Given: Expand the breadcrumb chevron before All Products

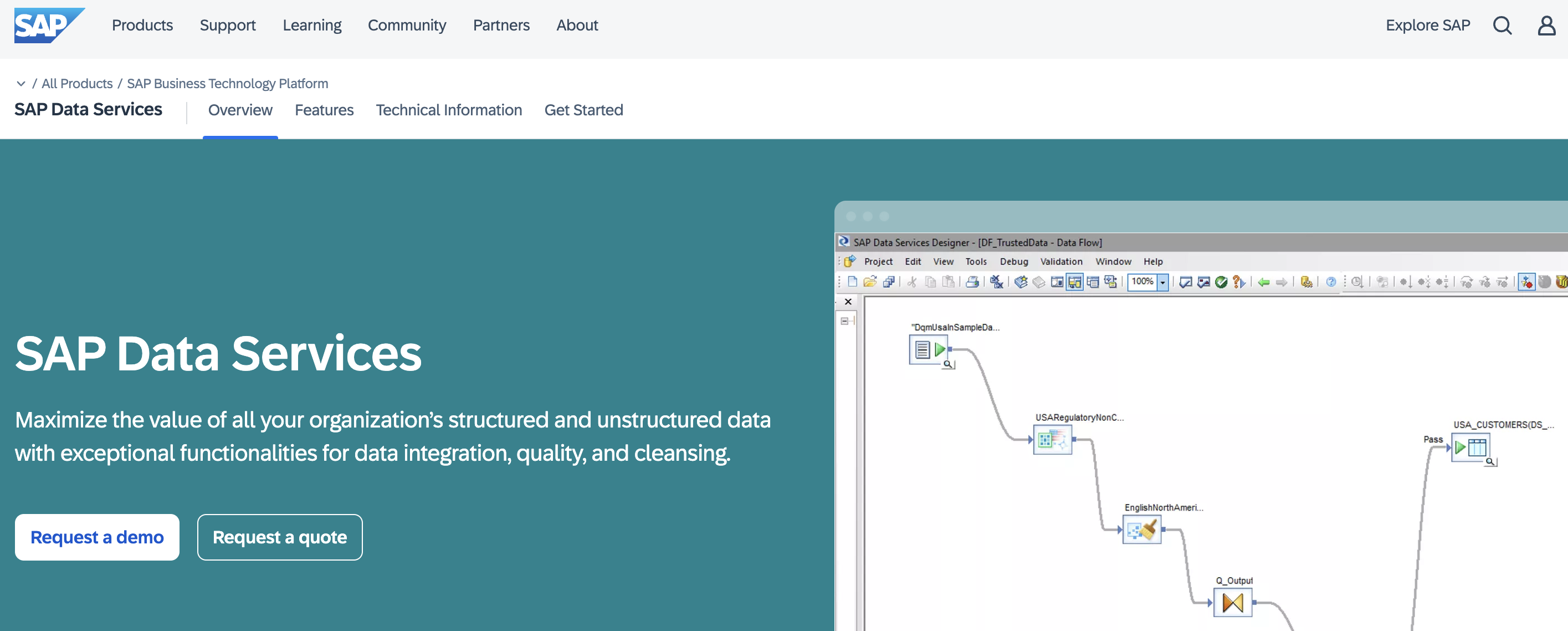Looking at the screenshot, I should 21,83.
